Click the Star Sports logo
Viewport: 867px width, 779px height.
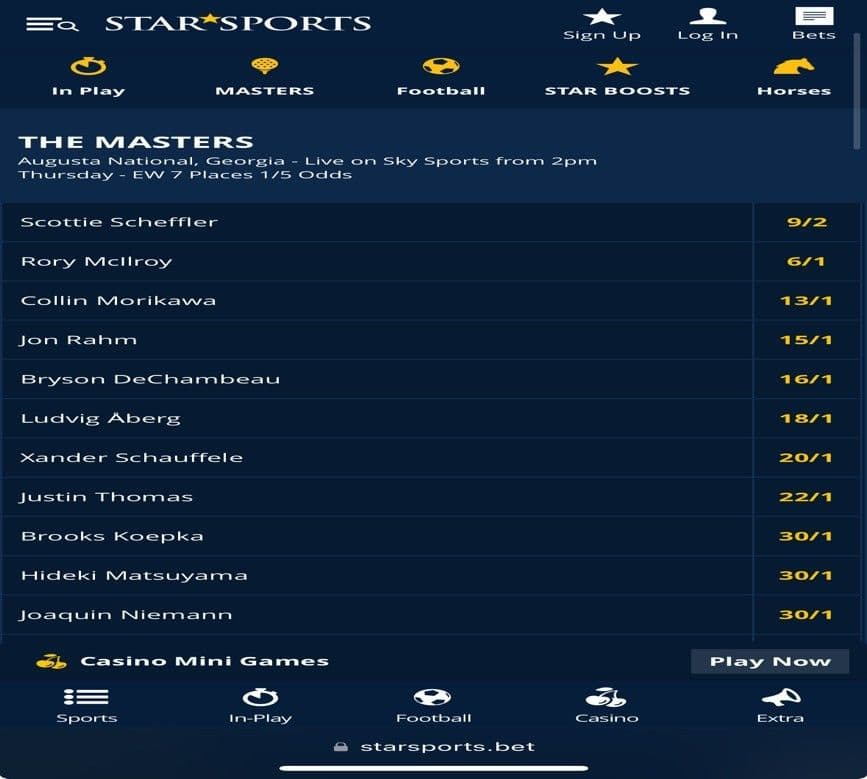[238, 23]
